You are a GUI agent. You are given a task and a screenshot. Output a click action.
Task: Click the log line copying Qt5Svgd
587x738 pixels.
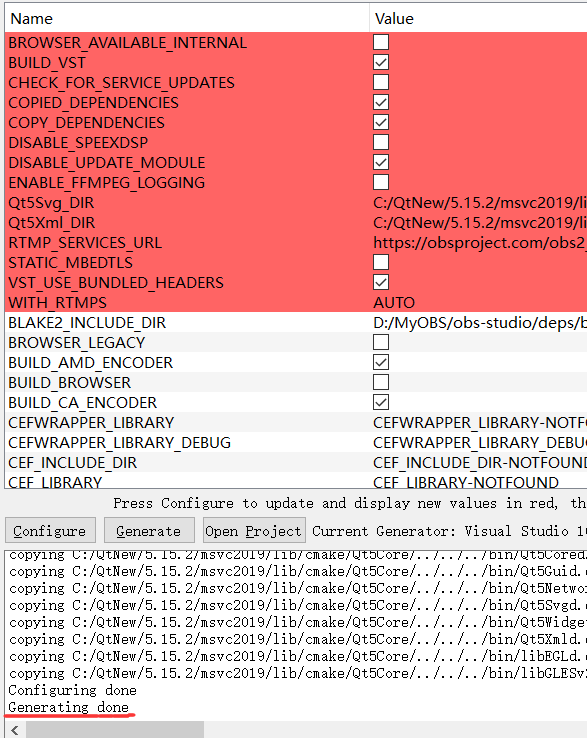click(x=298, y=605)
